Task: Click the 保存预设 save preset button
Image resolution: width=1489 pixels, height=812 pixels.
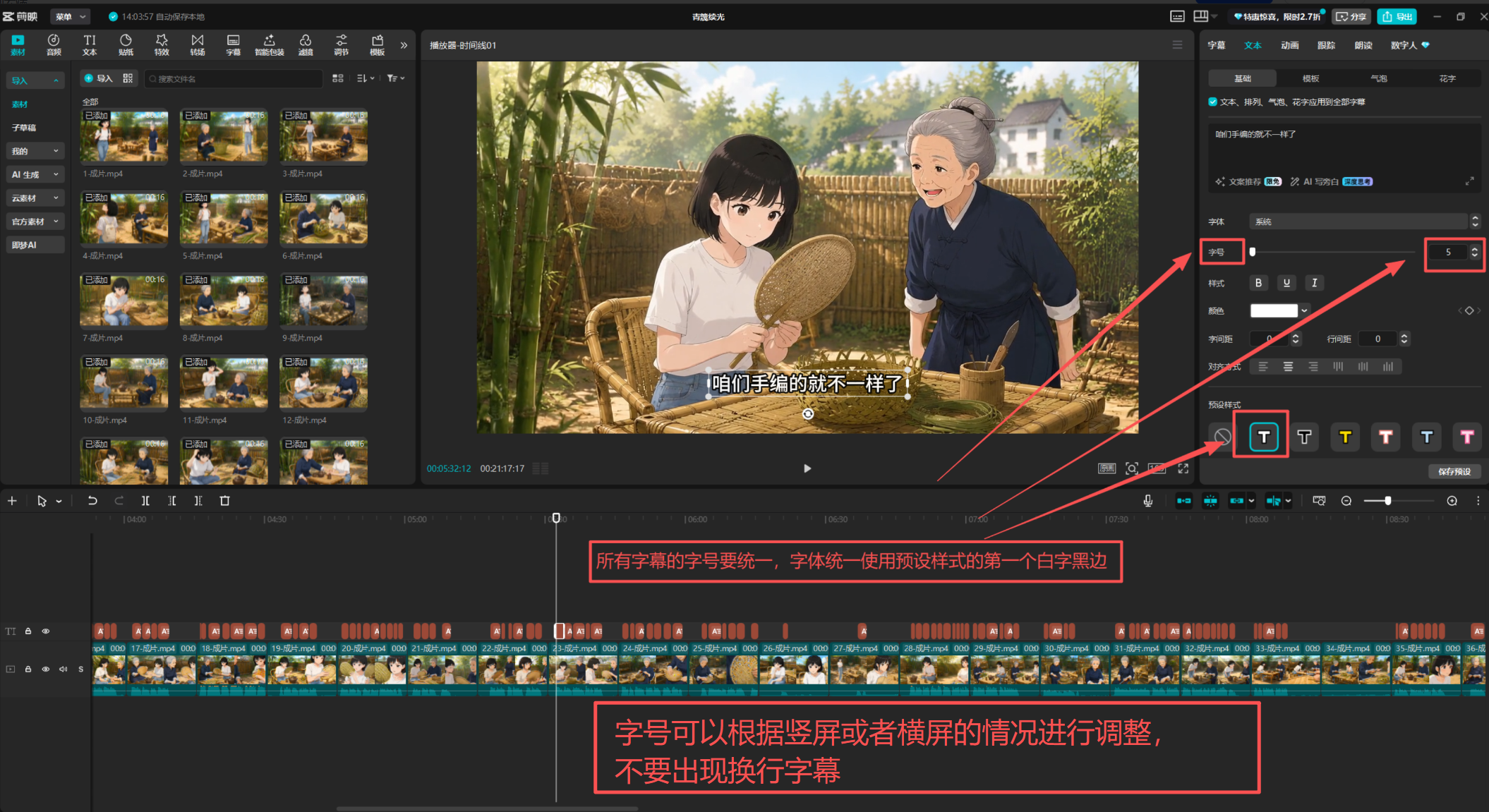Action: (1454, 471)
